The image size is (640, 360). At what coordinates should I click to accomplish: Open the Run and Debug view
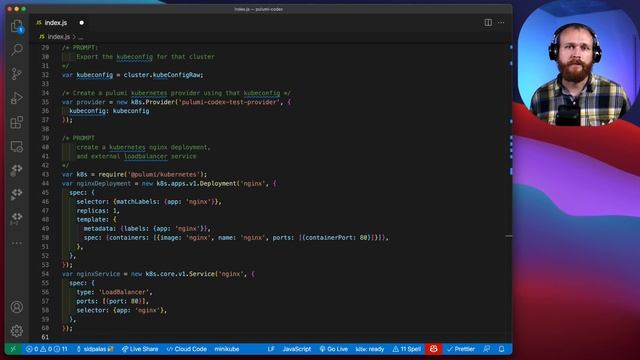click(x=17, y=98)
